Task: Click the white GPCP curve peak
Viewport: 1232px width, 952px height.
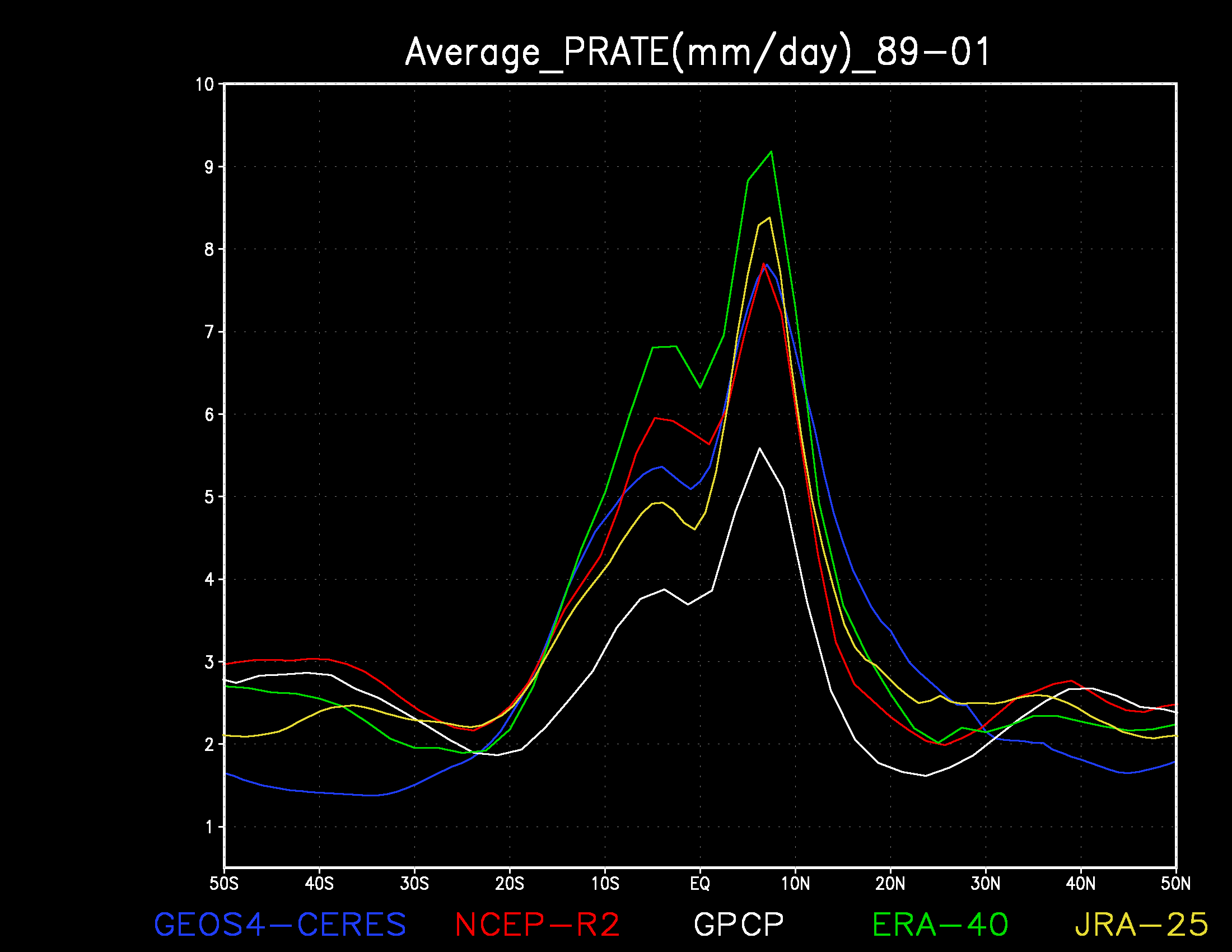Action: (x=759, y=449)
